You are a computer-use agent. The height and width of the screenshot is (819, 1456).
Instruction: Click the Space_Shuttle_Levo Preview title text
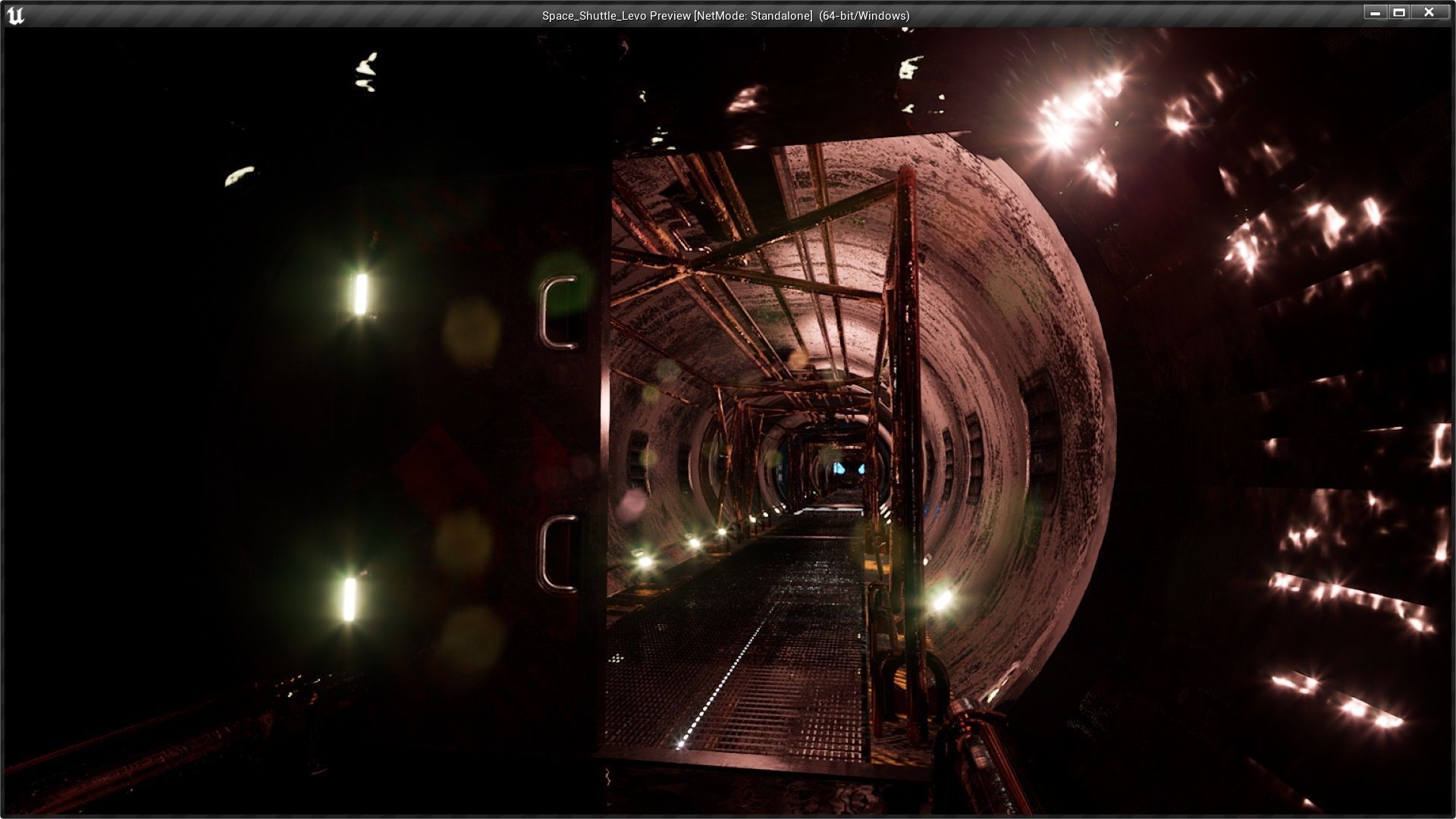coord(725,15)
